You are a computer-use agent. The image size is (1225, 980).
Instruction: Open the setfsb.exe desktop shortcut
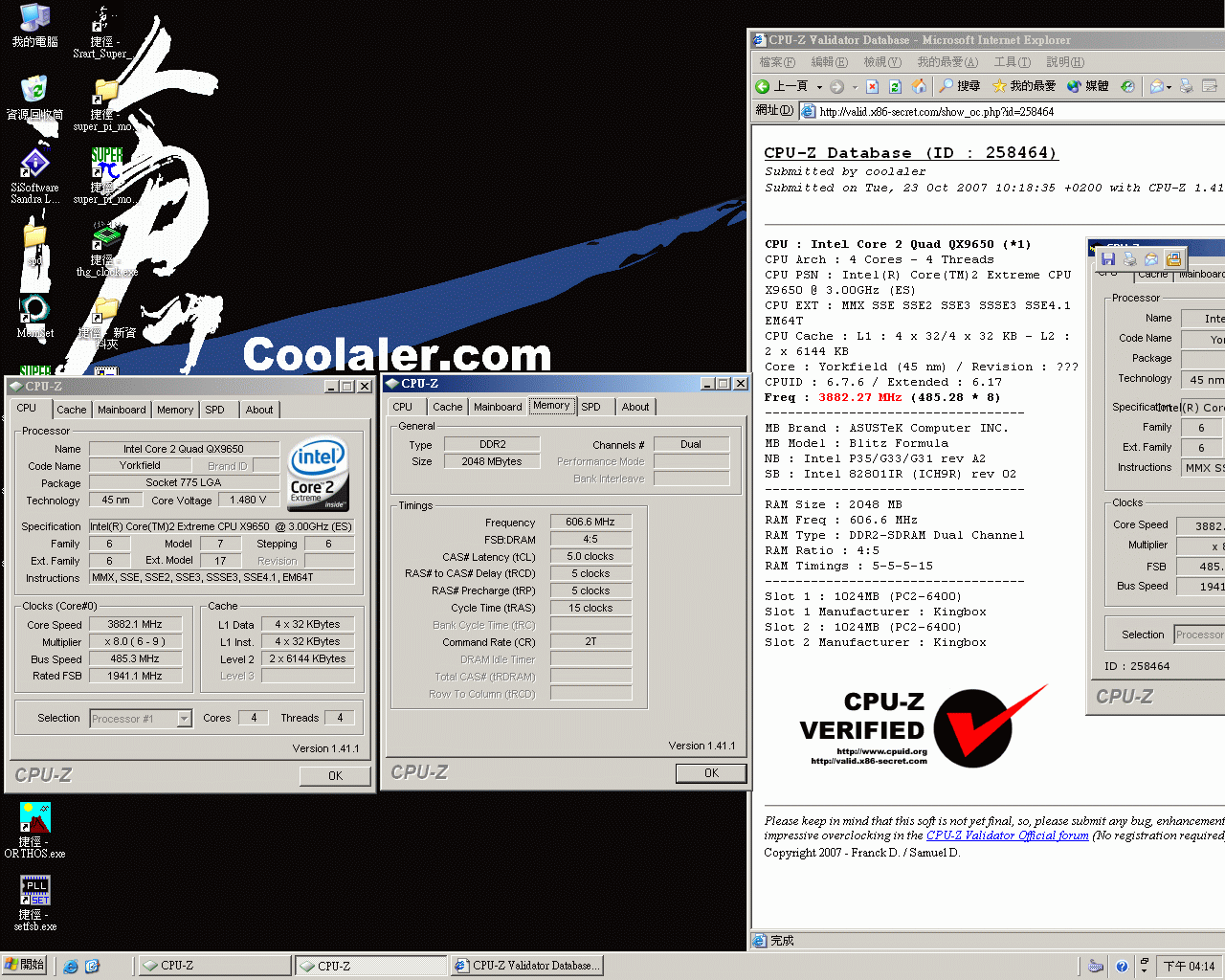[34, 902]
